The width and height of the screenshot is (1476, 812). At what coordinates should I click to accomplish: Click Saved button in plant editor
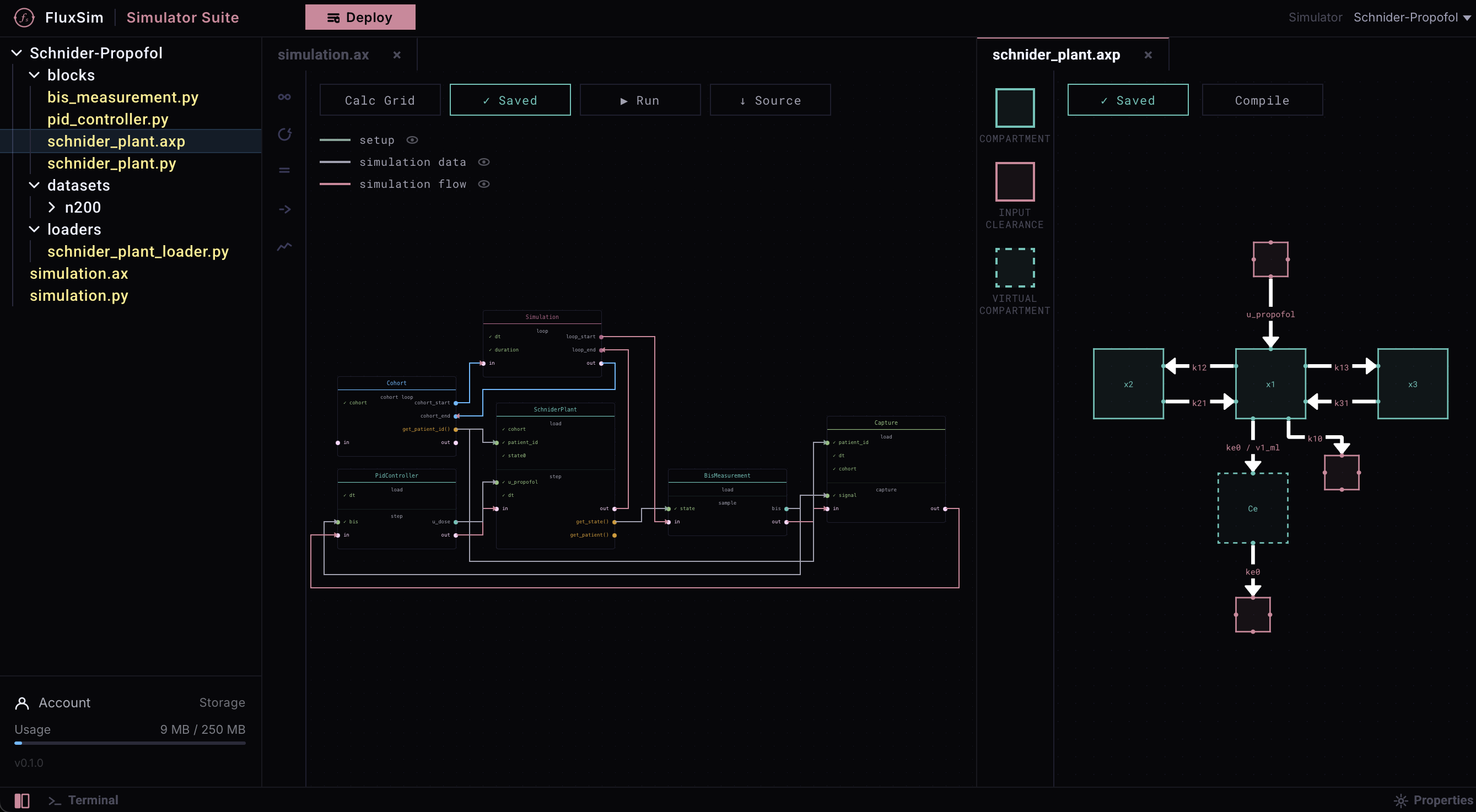(1128, 100)
